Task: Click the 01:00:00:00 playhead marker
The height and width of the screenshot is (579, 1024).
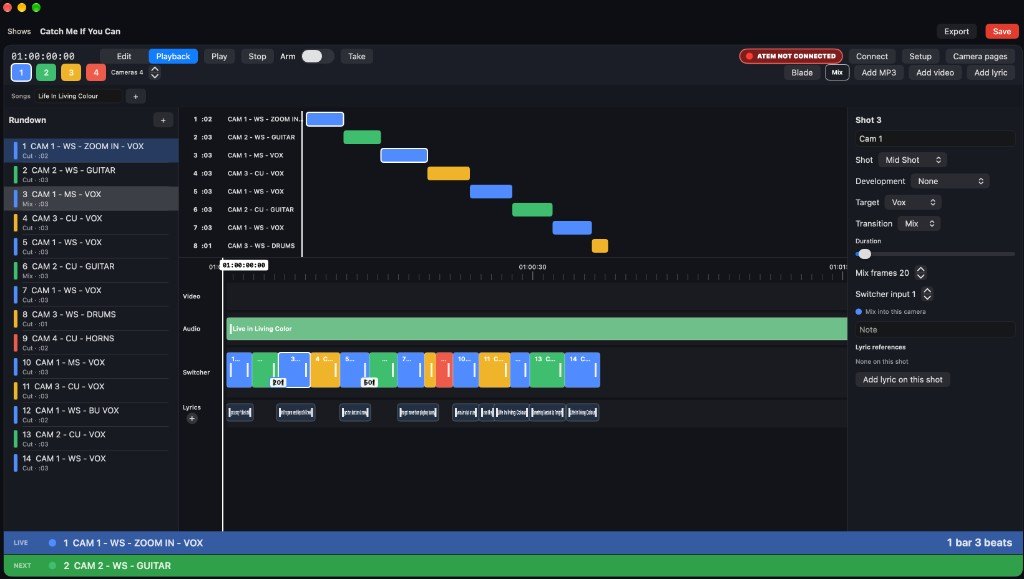Action: click(x=244, y=265)
